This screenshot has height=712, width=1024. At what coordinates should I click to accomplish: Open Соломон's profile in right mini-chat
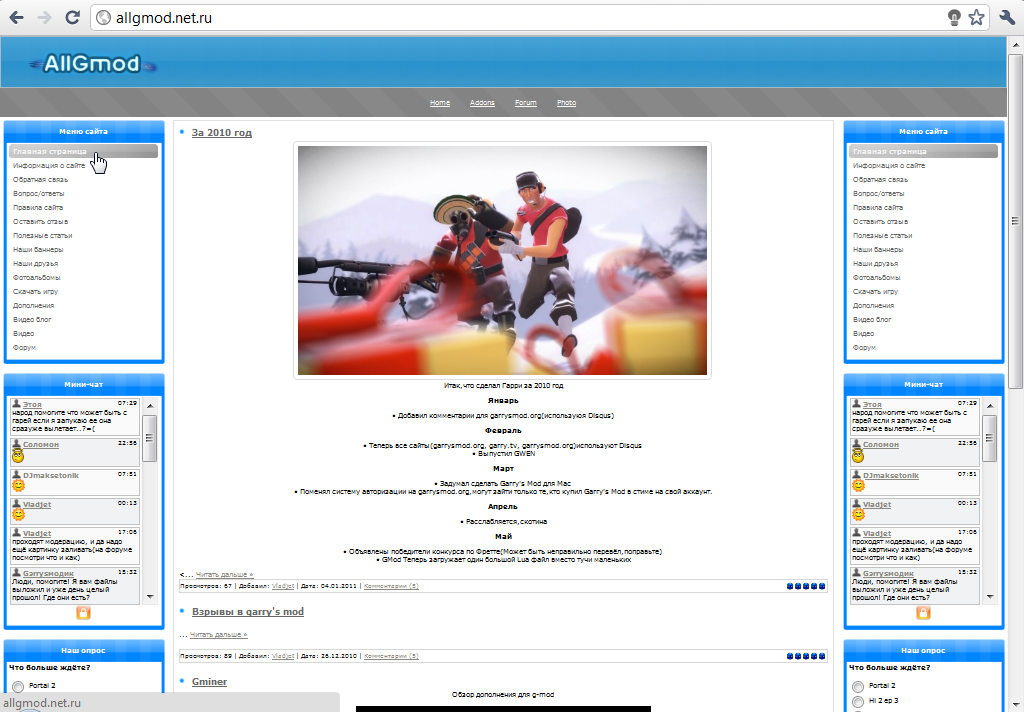coord(880,445)
